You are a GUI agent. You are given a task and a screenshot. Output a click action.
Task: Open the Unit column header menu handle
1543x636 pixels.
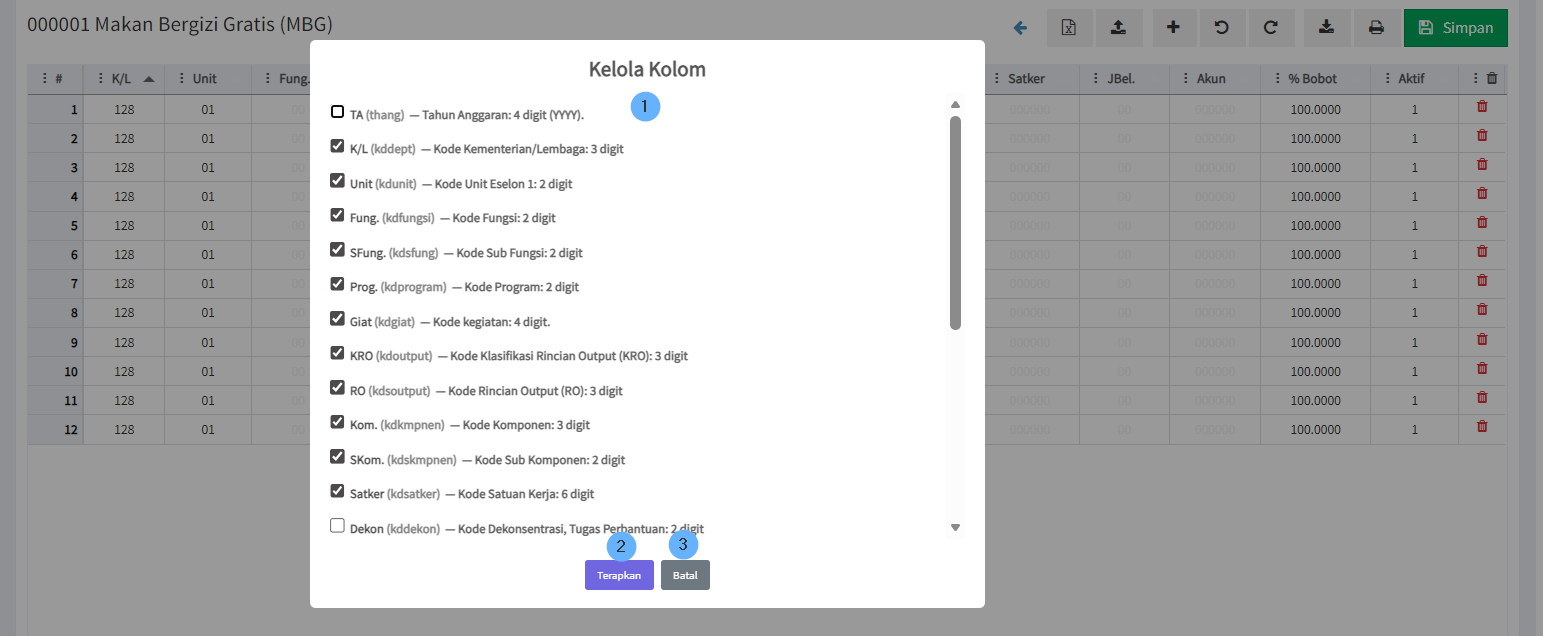click(x=181, y=79)
